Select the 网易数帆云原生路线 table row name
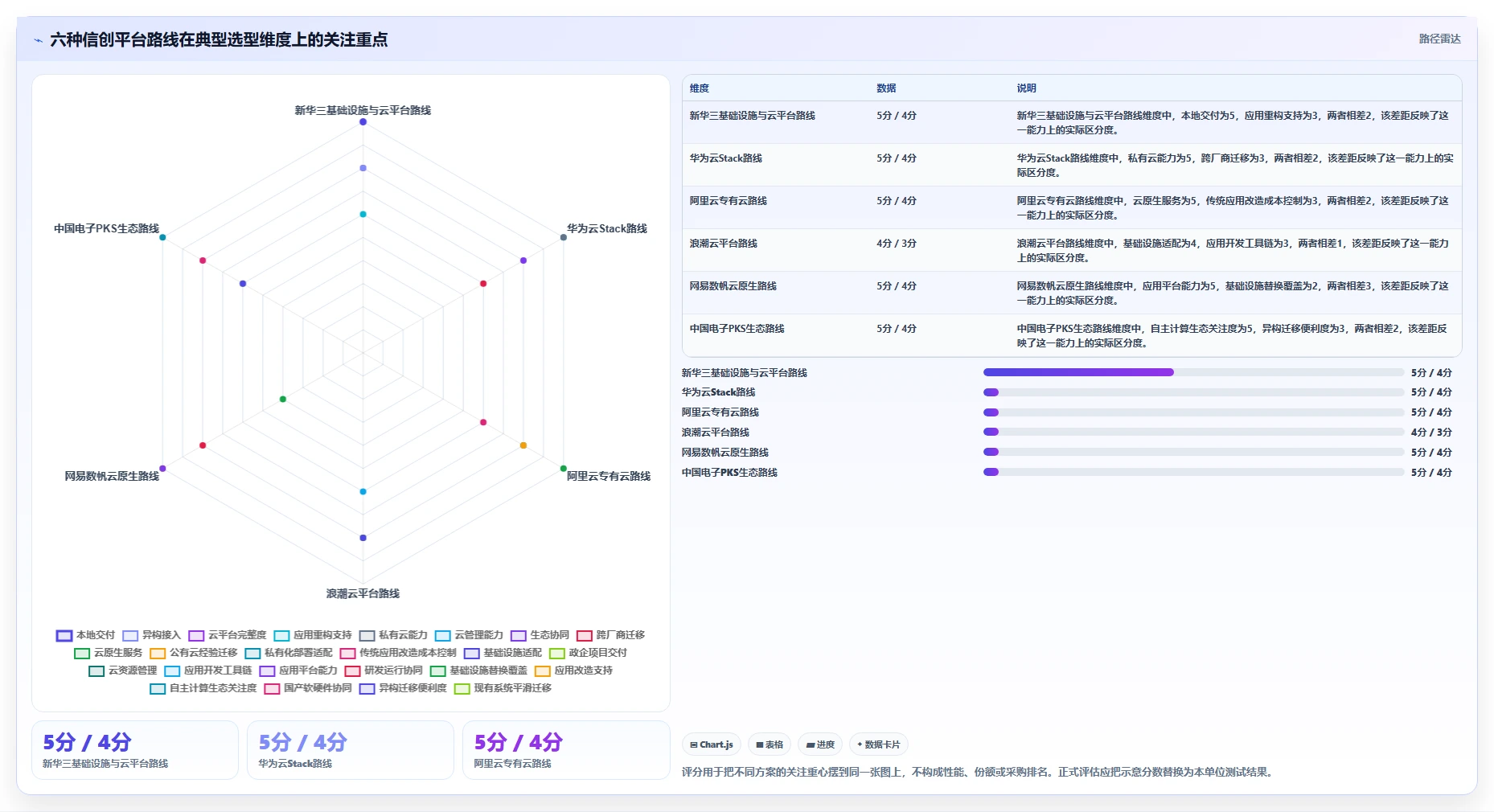Image resolution: width=1494 pixels, height=812 pixels. (x=733, y=286)
